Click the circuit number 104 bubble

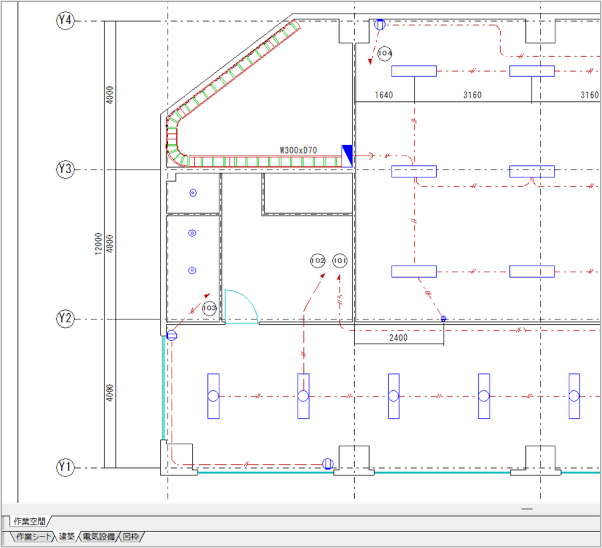tap(385, 52)
